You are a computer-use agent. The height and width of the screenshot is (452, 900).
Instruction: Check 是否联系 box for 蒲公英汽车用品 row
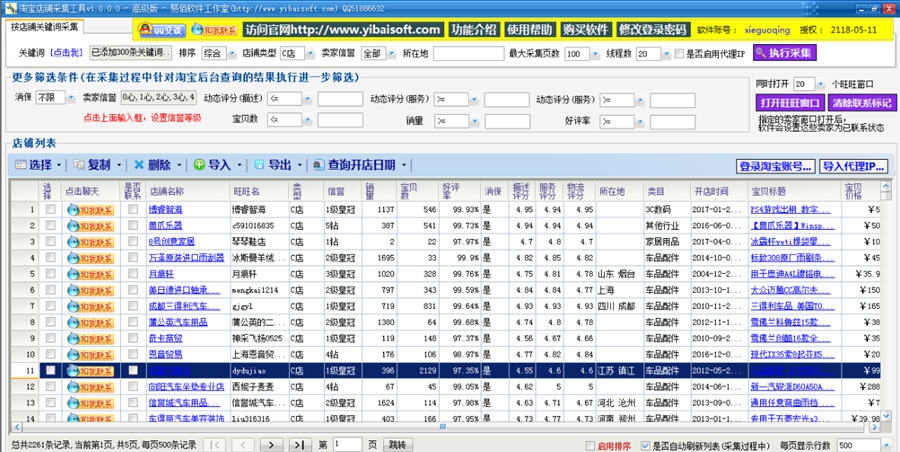pos(133,322)
